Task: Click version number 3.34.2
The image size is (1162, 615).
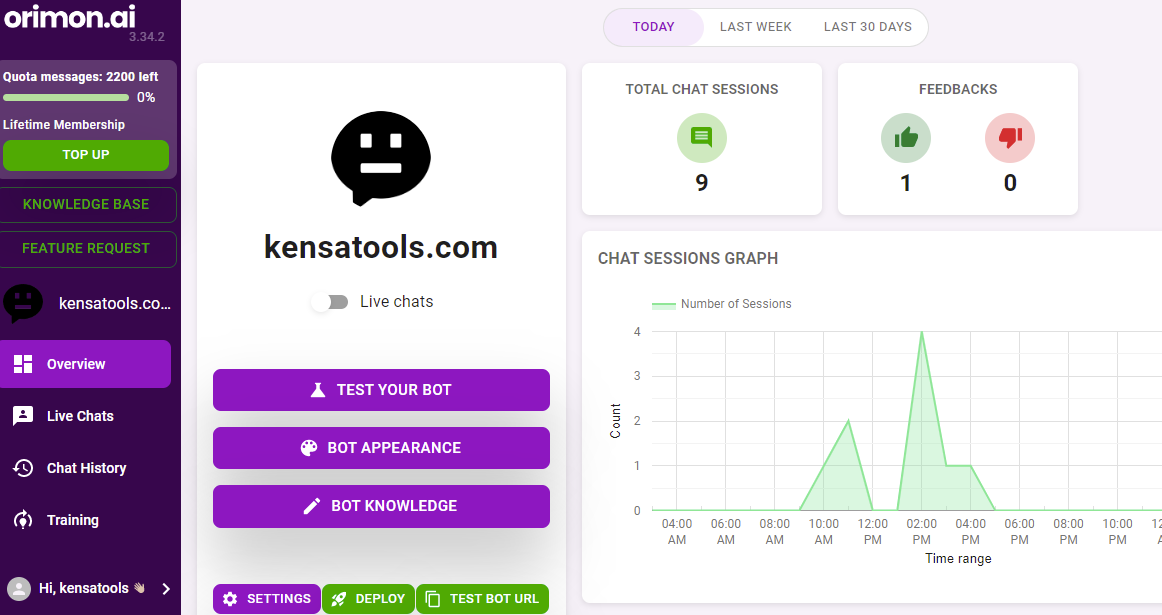Action: pos(147,37)
